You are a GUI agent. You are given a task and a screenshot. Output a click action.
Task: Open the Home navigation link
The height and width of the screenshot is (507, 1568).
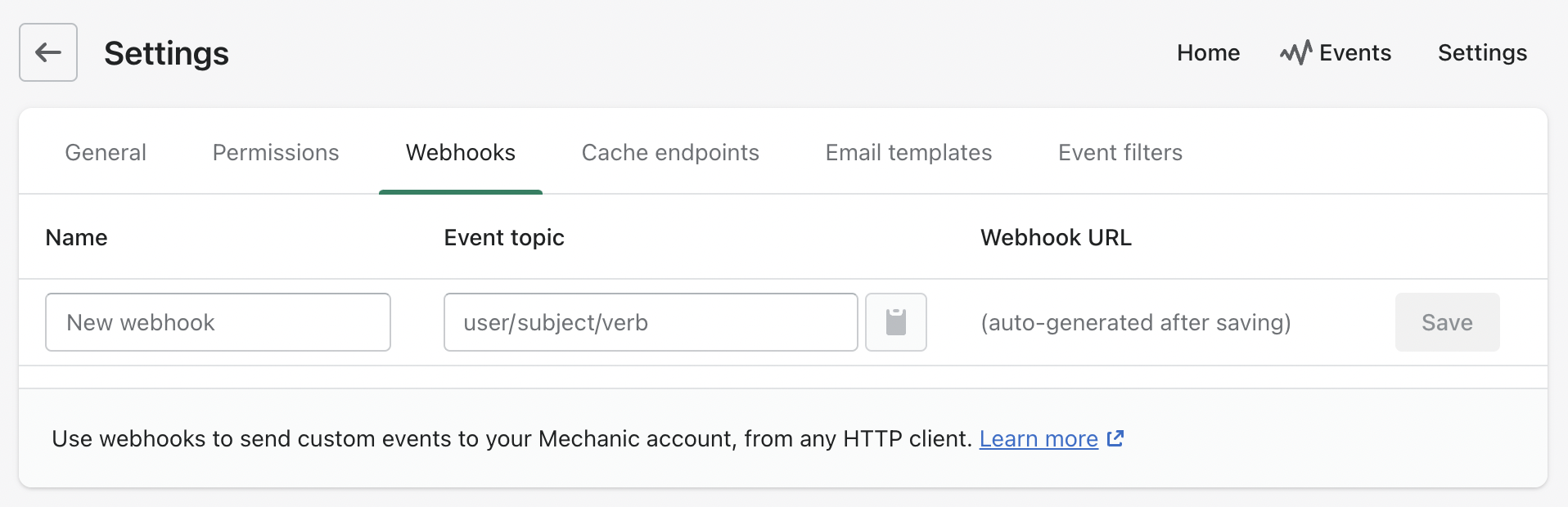(1208, 52)
